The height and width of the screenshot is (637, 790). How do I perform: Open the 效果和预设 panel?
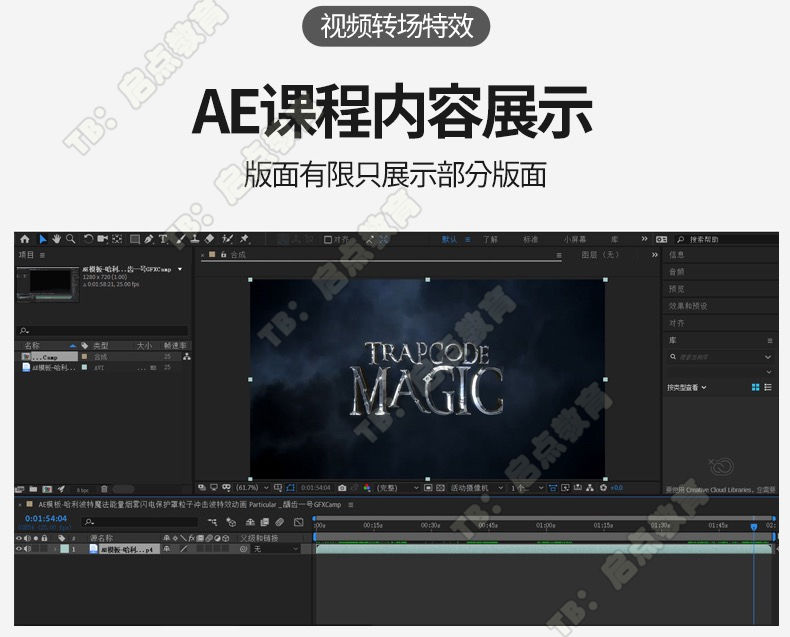tap(688, 306)
